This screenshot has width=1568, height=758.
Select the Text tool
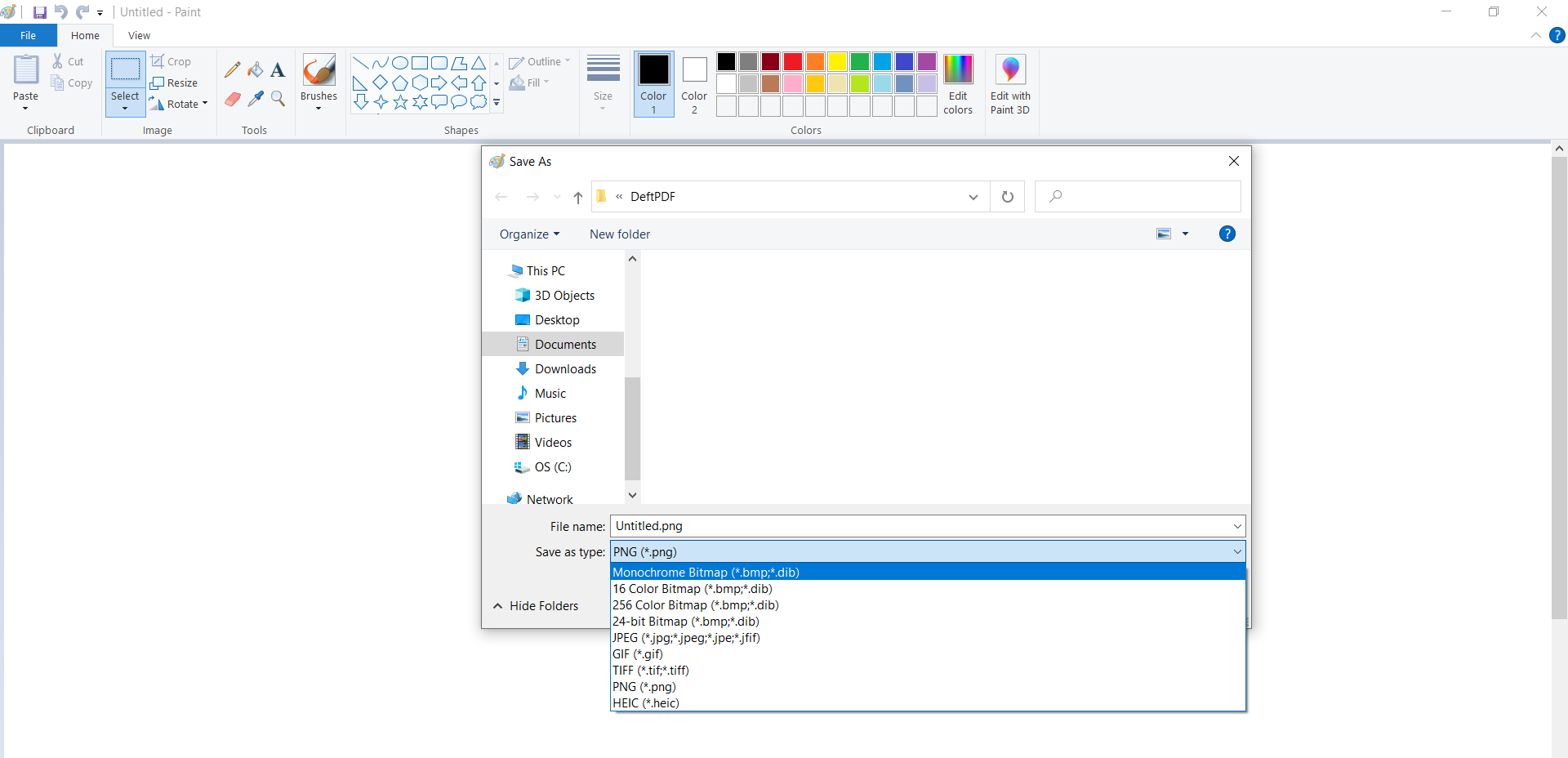[x=278, y=70]
